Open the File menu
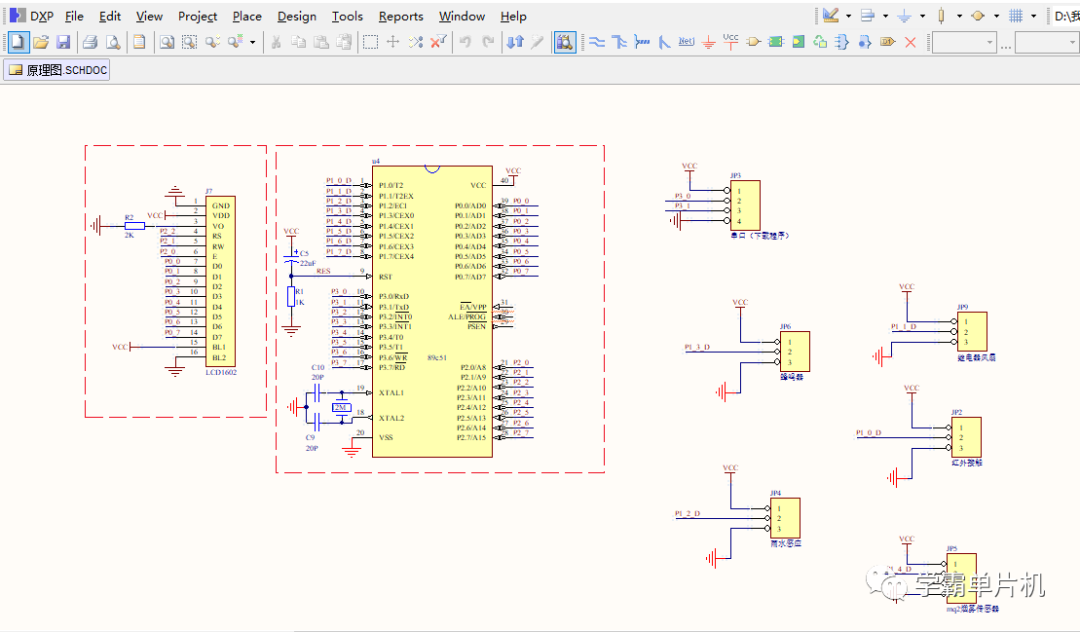Viewport: 1080px width, 632px height. click(x=74, y=16)
